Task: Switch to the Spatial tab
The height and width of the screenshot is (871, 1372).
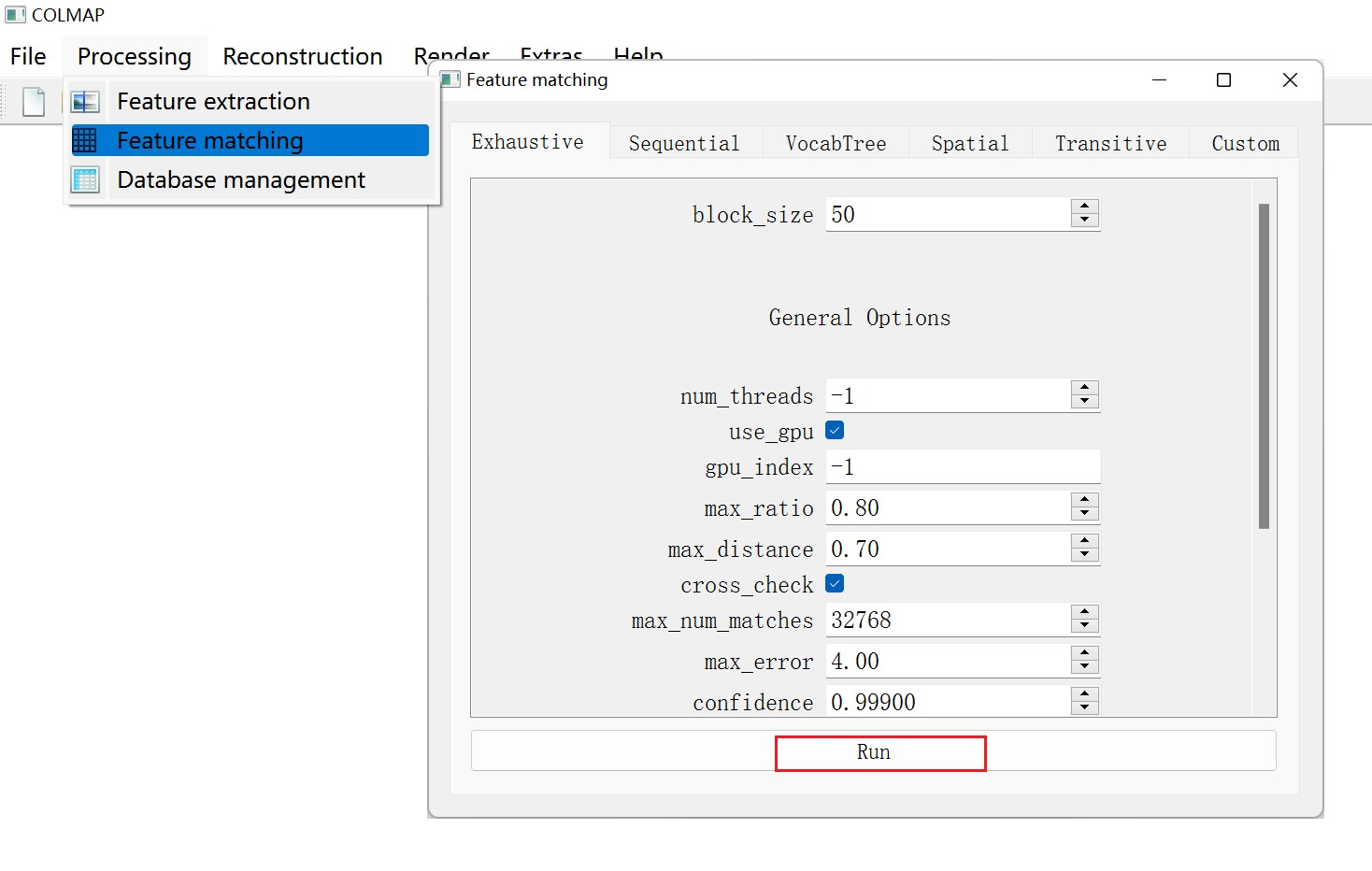Action: 970,143
